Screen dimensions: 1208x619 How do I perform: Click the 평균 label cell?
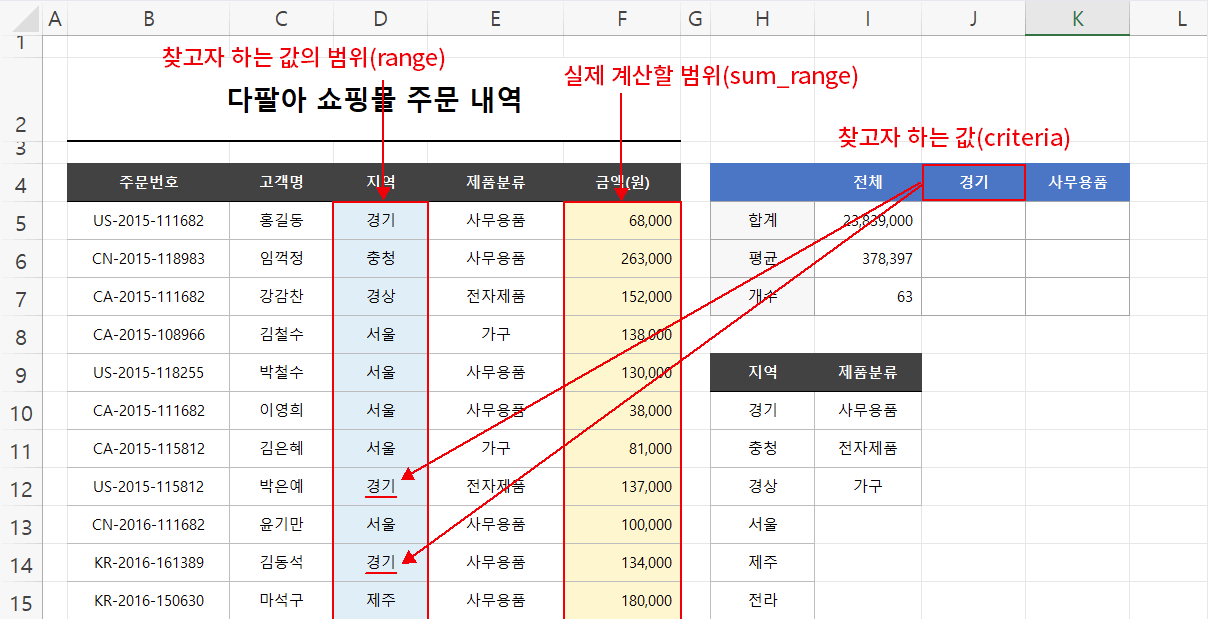762,258
